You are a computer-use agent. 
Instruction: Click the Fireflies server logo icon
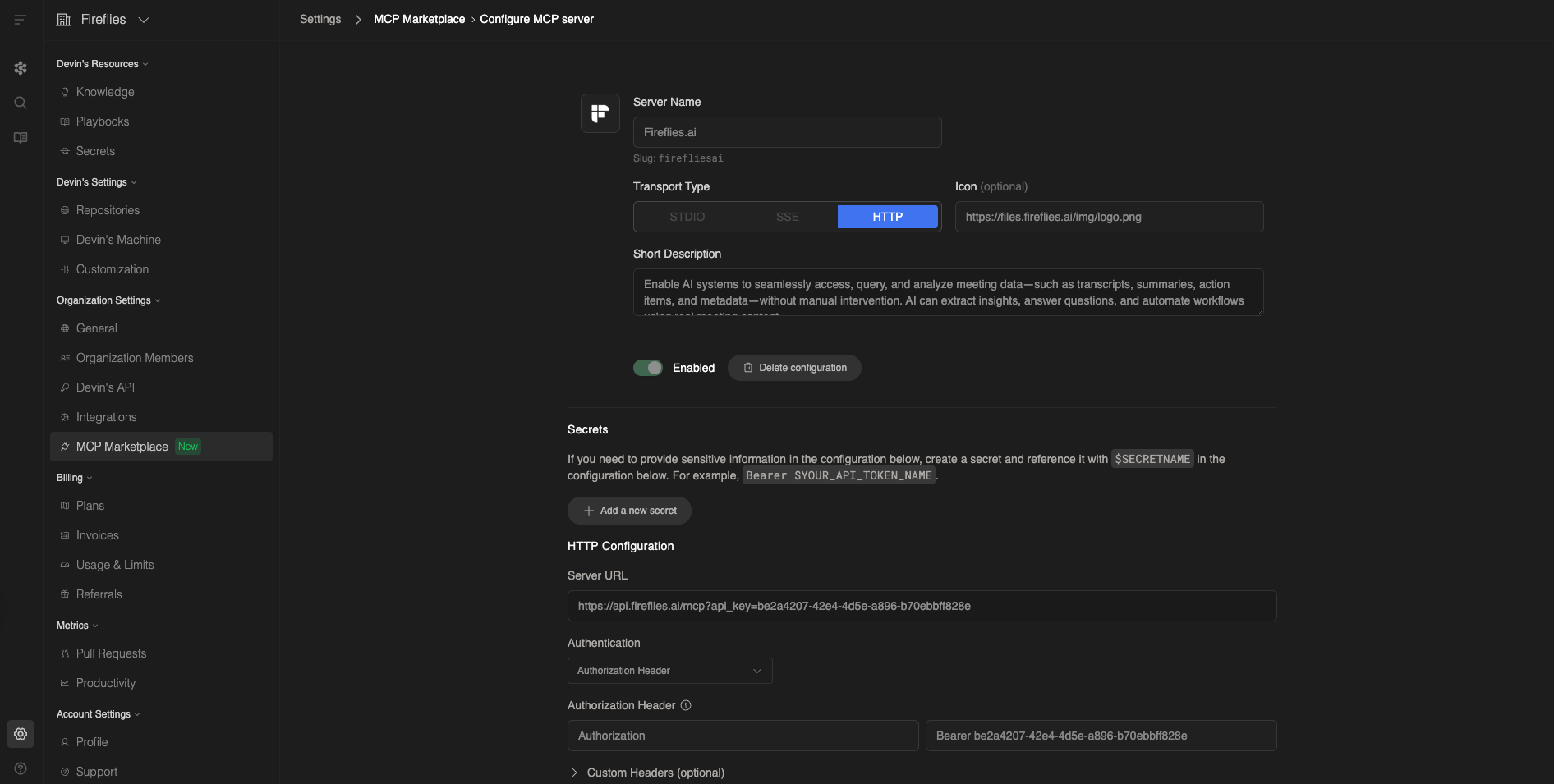(x=600, y=113)
